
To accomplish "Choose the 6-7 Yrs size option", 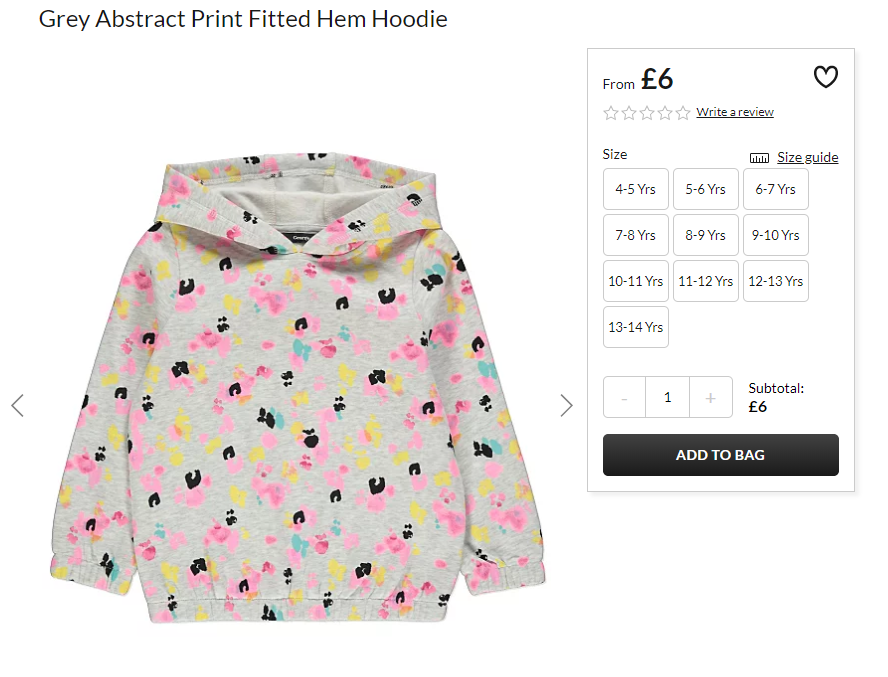I will (776, 189).
